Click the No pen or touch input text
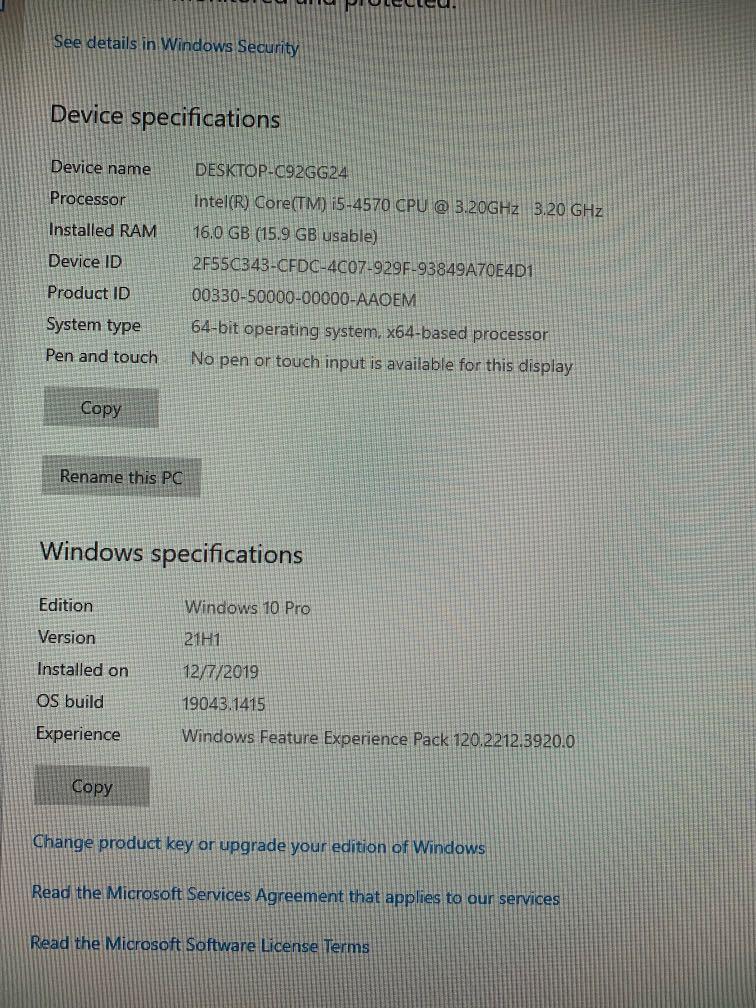The height and width of the screenshot is (1008, 756). pyautogui.click(x=381, y=363)
